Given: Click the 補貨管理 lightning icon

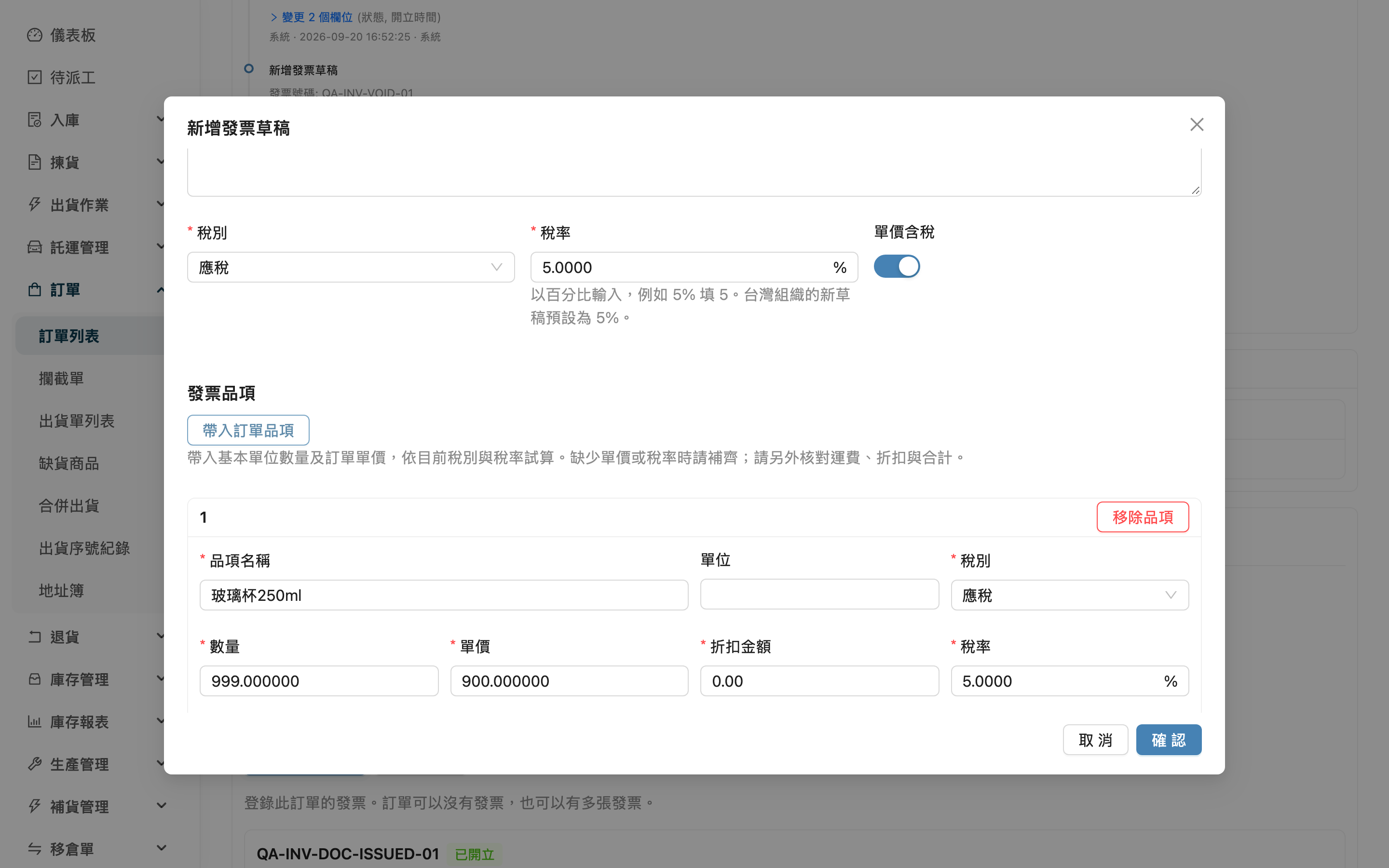Looking at the screenshot, I should tap(34, 807).
